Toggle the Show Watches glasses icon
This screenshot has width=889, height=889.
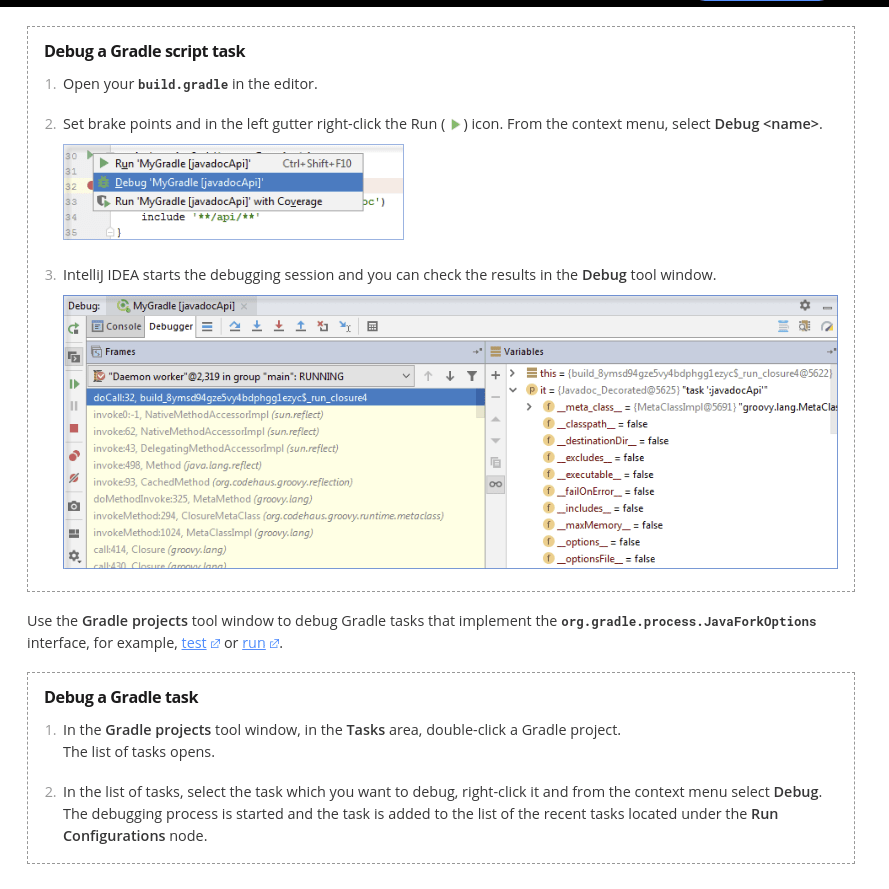coord(496,484)
